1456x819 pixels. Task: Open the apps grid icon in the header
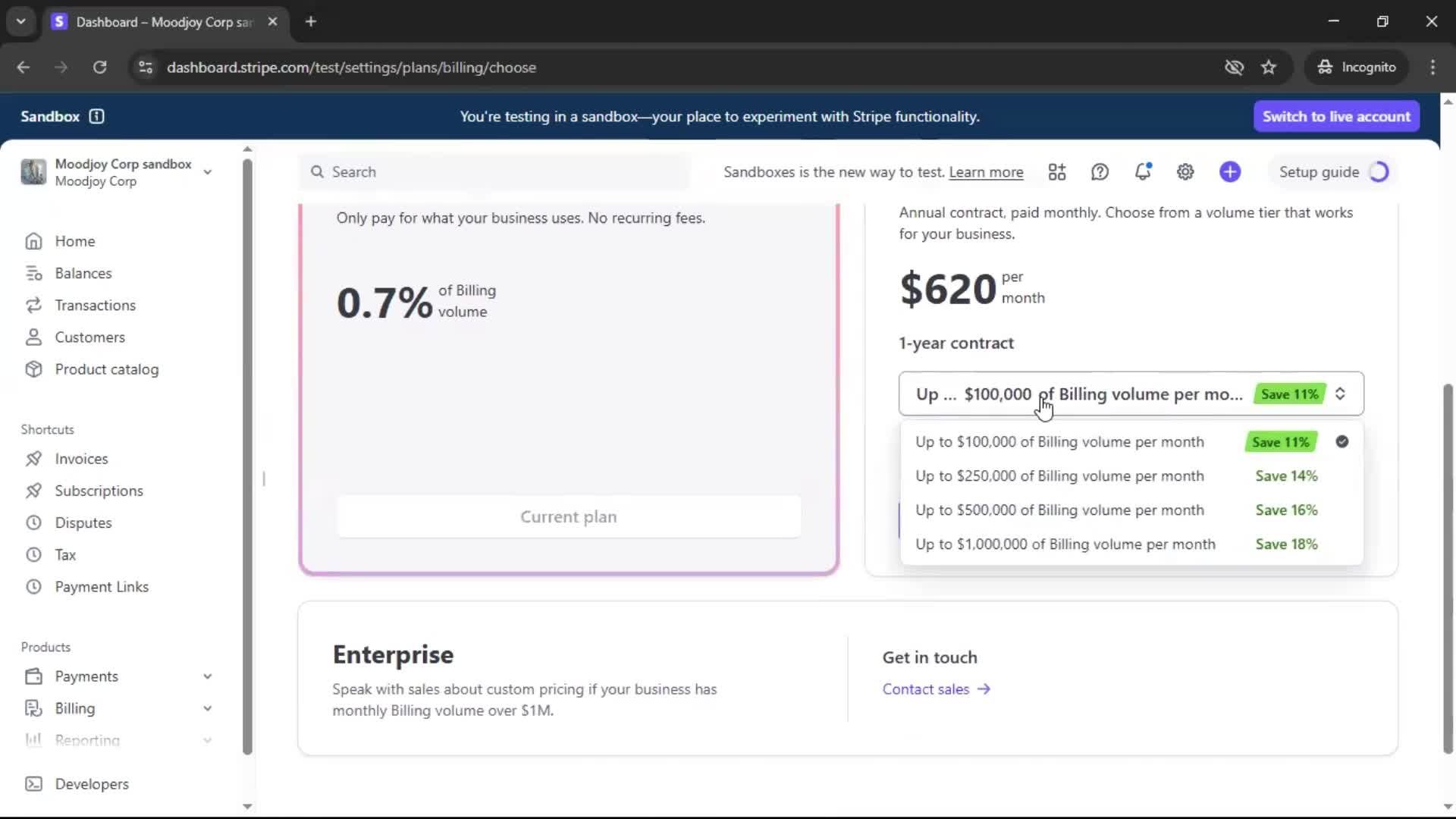pyautogui.click(x=1056, y=172)
